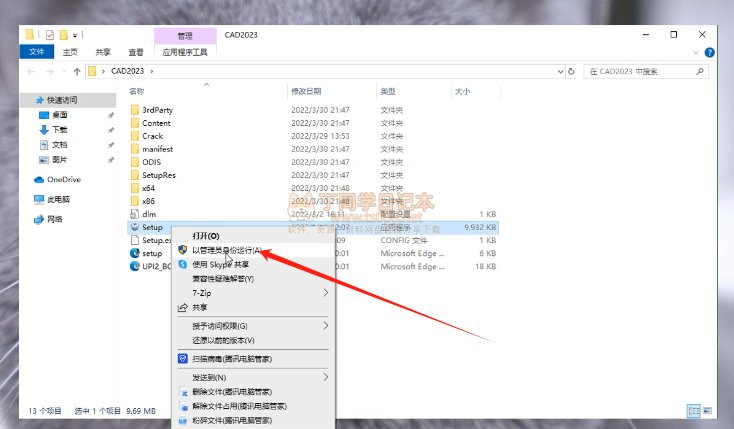734x429 pixels.
Task: Open recent locations dropdown arrow
Action: click(64, 72)
